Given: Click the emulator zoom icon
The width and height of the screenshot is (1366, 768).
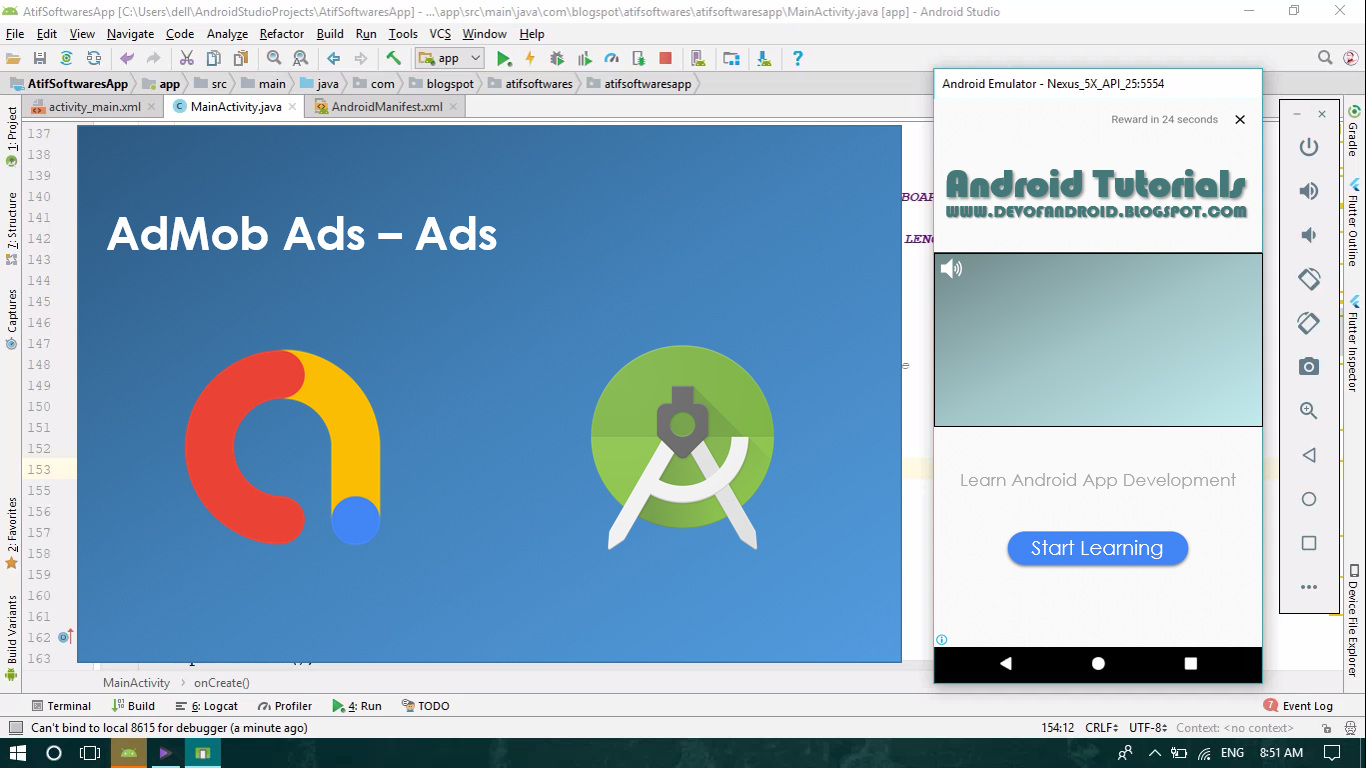Looking at the screenshot, I should click(1309, 410).
